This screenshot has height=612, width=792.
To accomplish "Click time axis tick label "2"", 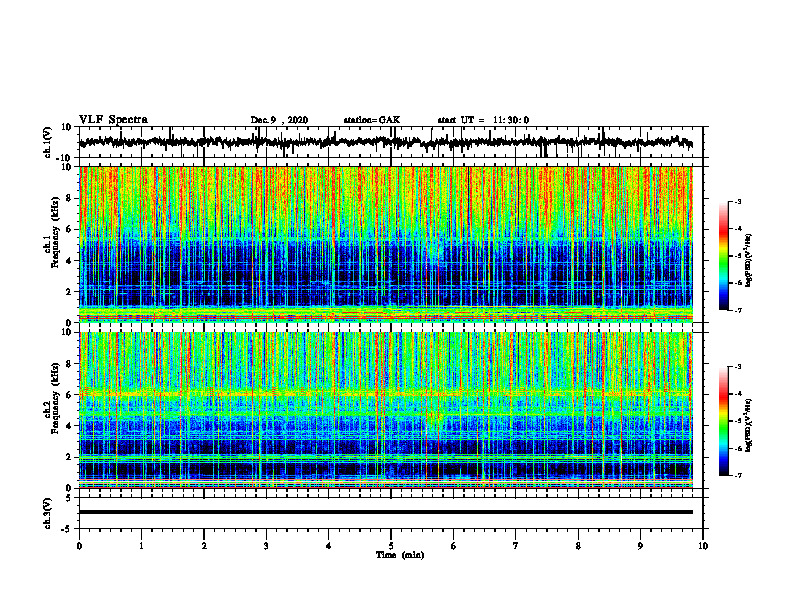I will pos(204,546).
